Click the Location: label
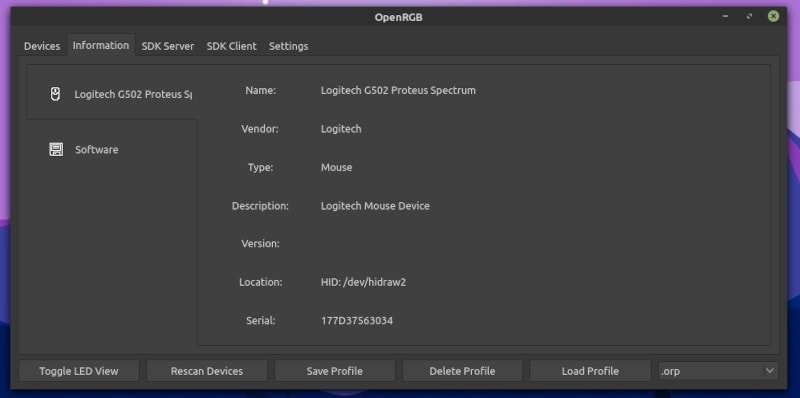The image size is (800, 398). coord(260,282)
